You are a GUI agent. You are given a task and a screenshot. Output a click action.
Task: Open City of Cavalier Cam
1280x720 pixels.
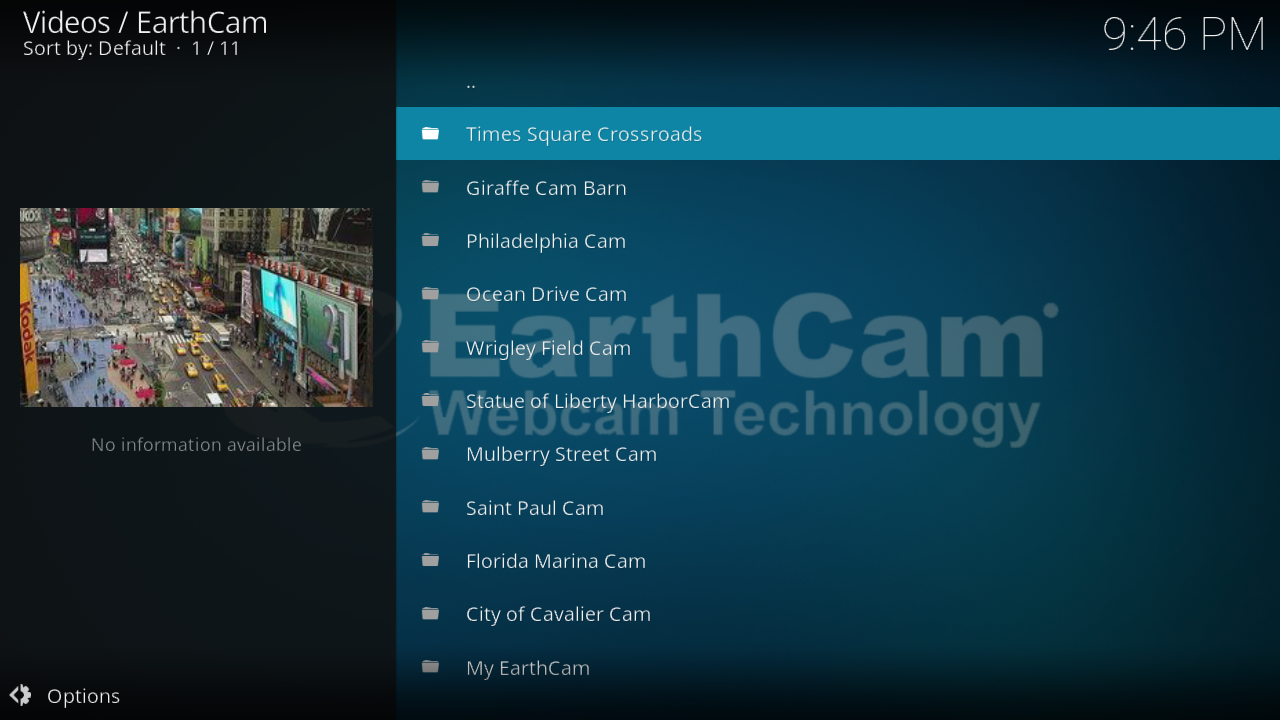558,614
